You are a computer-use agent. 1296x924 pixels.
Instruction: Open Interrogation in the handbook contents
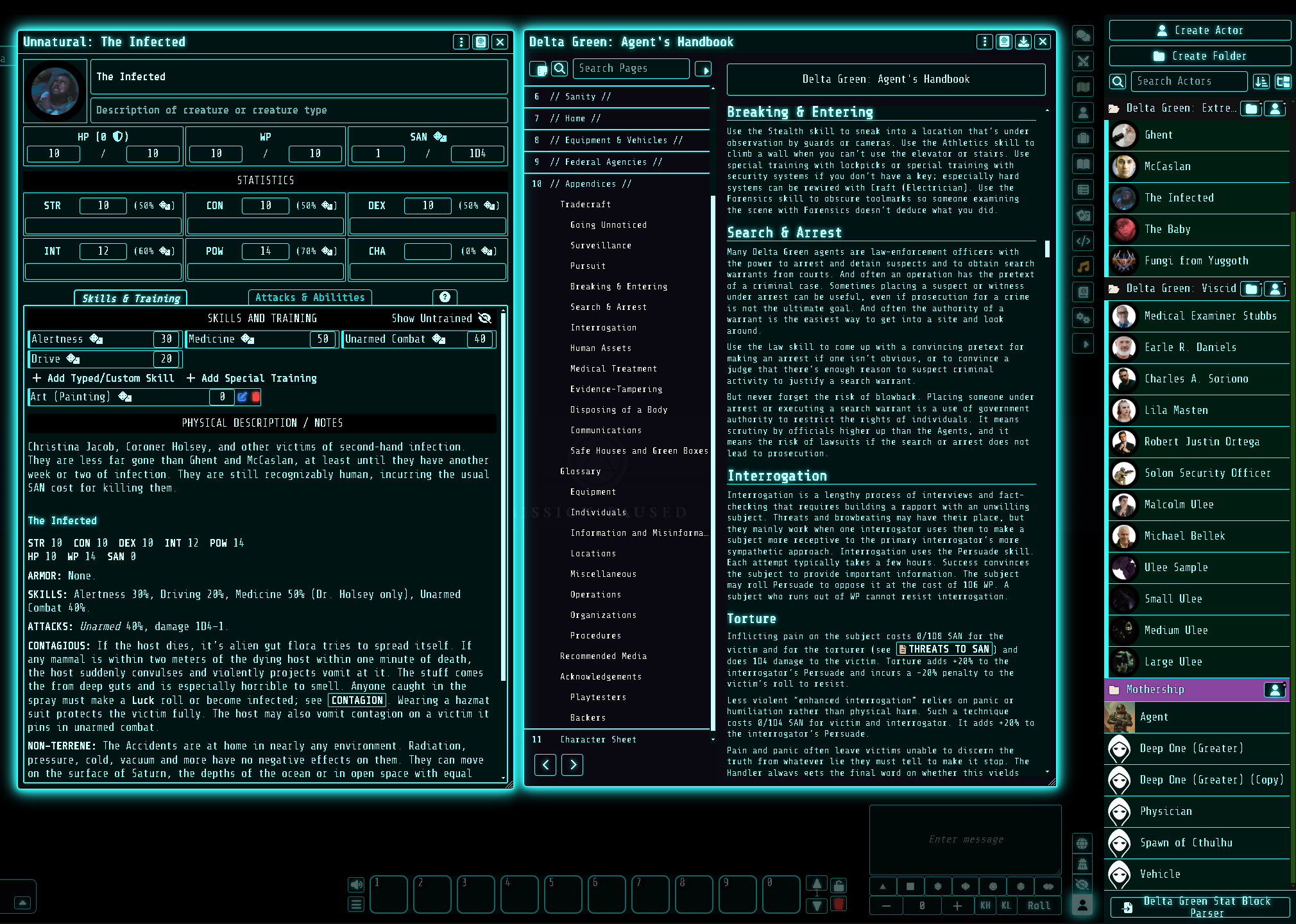coord(603,327)
